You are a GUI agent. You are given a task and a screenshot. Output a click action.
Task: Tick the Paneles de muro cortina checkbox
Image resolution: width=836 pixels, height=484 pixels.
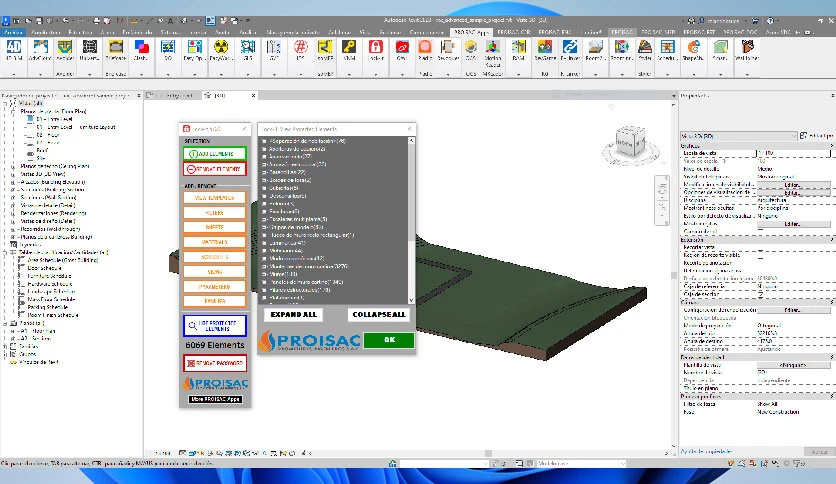264,282
